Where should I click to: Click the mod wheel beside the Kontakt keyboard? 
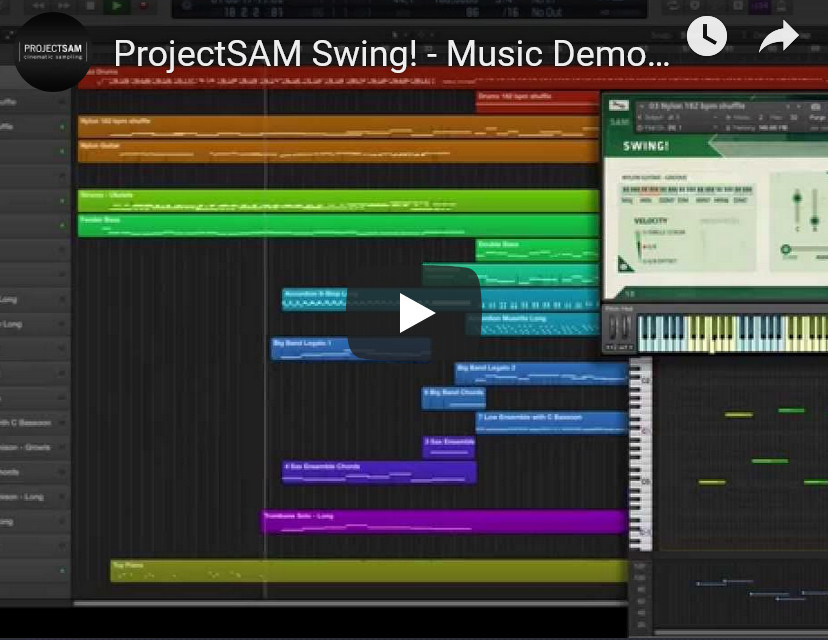626,327
